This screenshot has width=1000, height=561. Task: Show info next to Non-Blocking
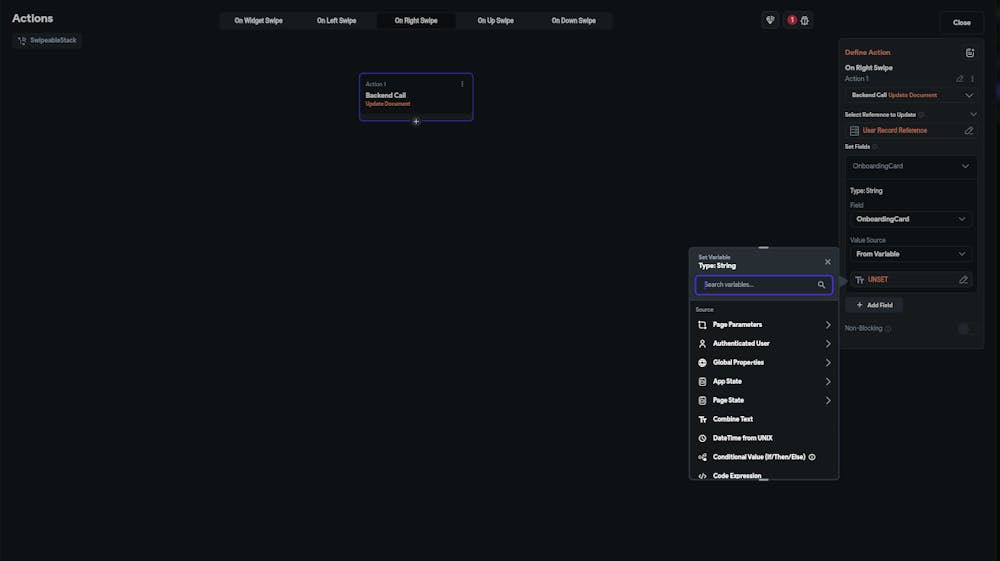888,329
